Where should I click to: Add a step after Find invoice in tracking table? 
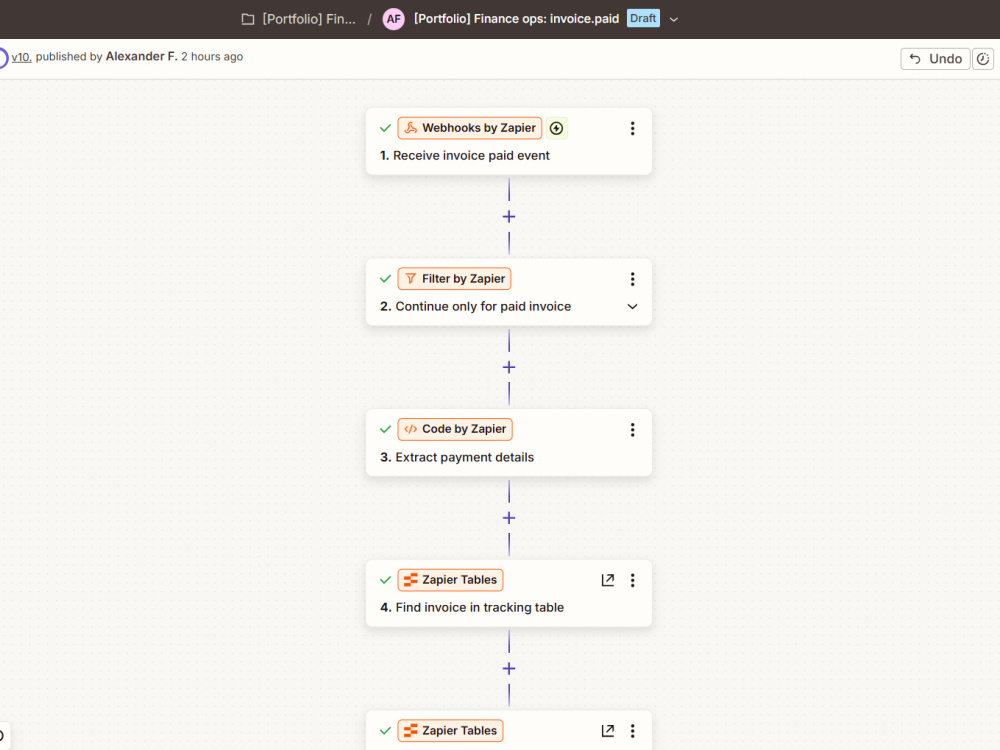tap(509, 669)
